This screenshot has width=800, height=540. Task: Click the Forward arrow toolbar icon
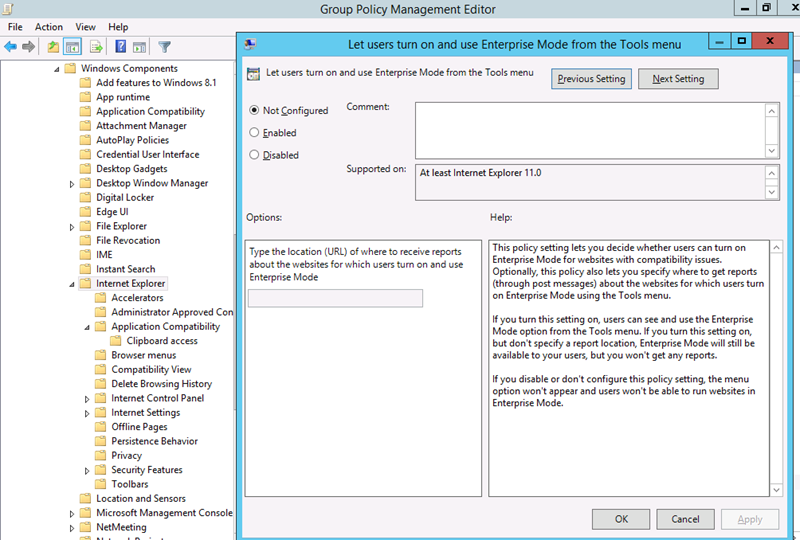pos(29,46)
